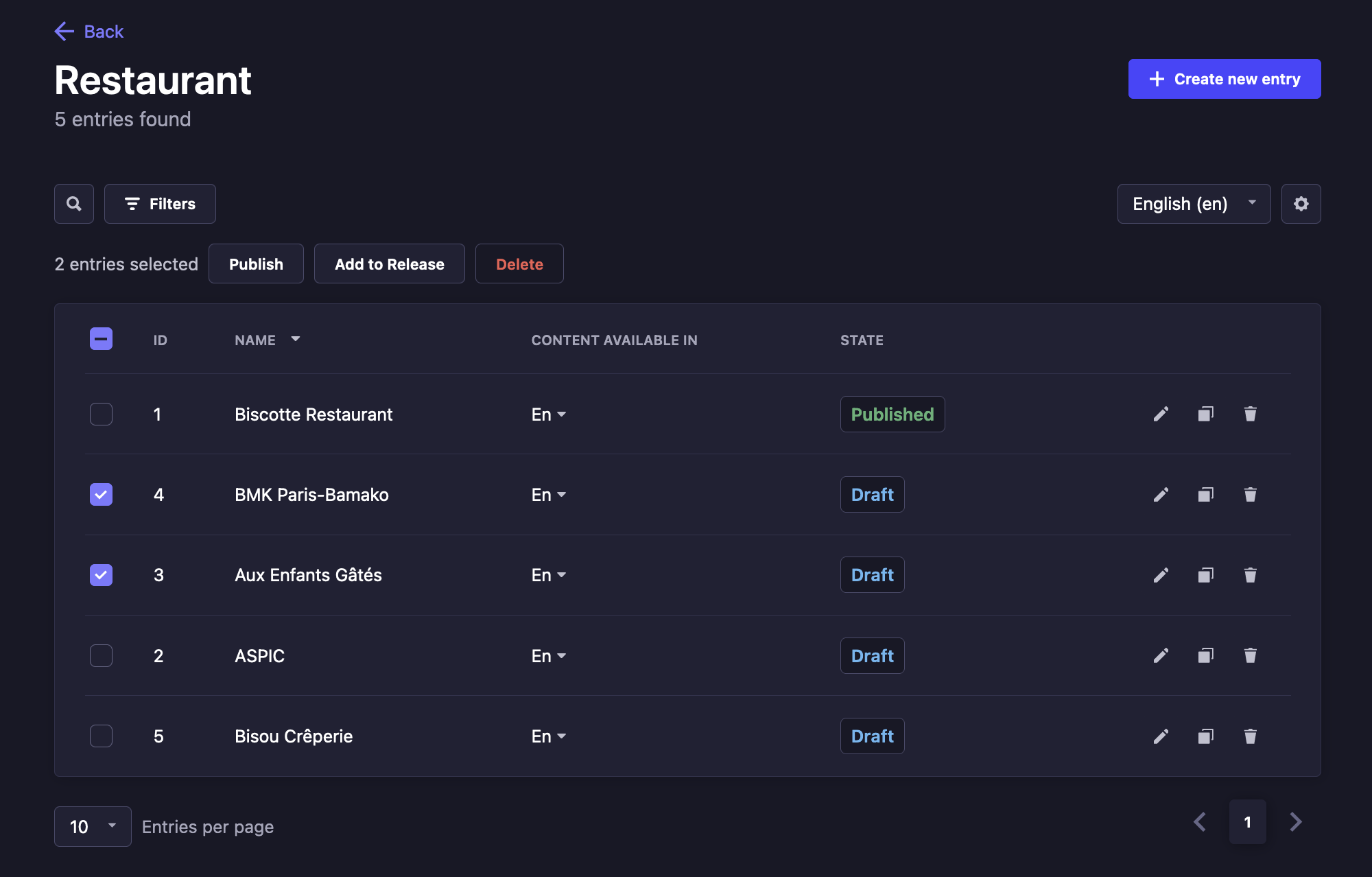
Task: Publish the selected entries
Action: pos(256,264)
